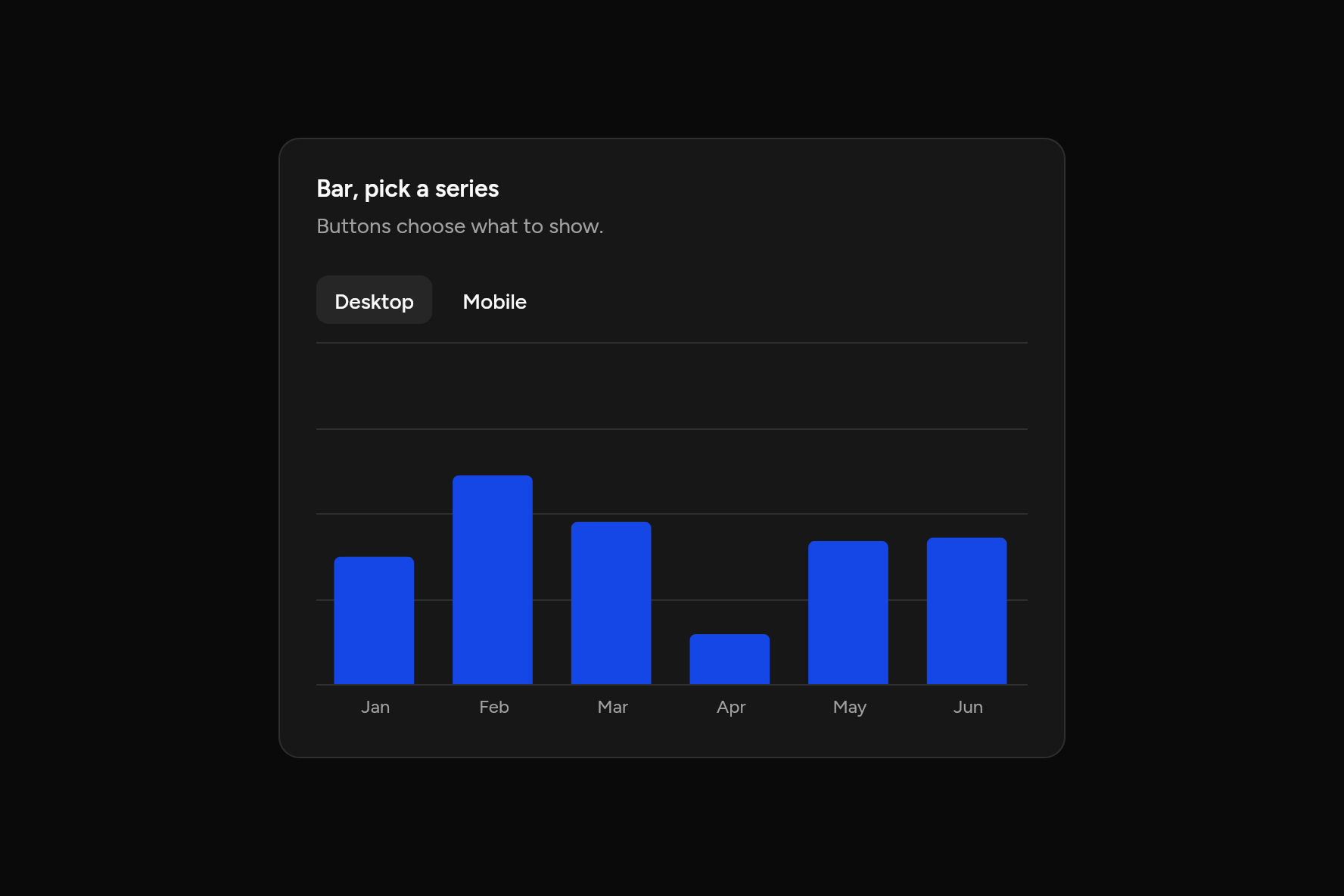Select the Mar bar

pyautogui.click(x=611, y=603)
